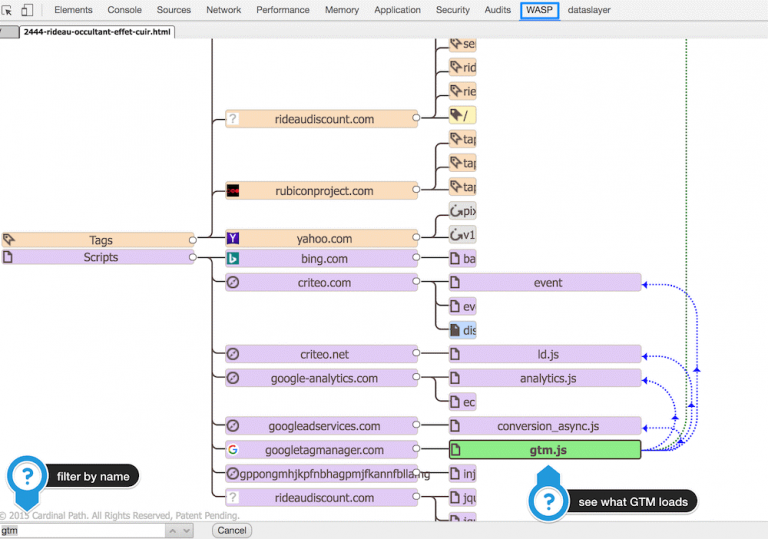Select the analytics.js node
This screenshot has height=539, width=768.
(545, 378)
